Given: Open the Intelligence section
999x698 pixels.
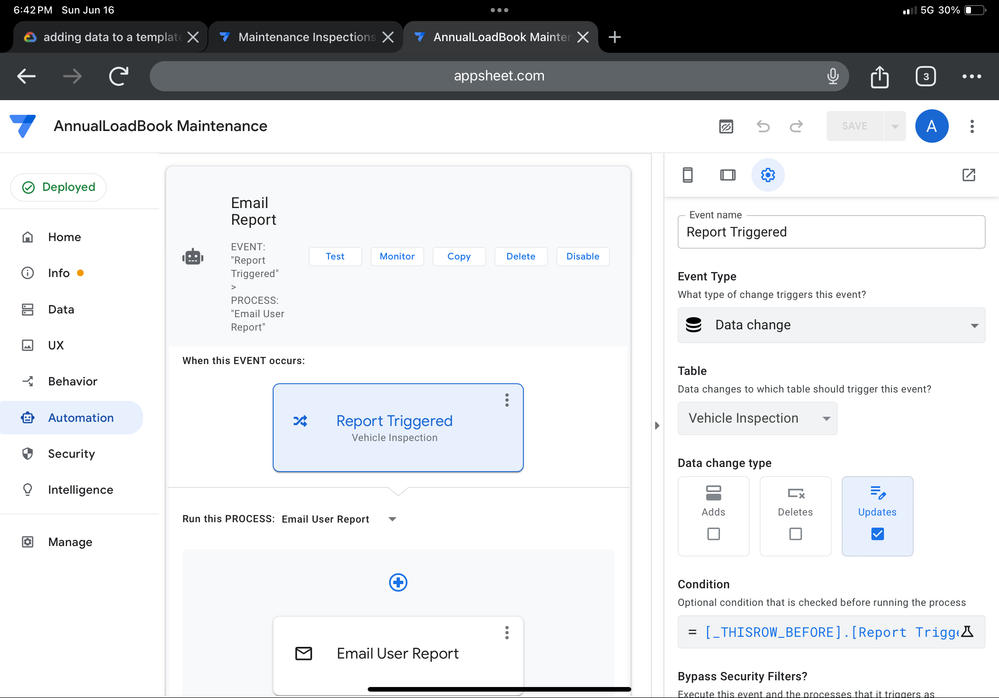Looking at the screenshot, I should (80, 490).
